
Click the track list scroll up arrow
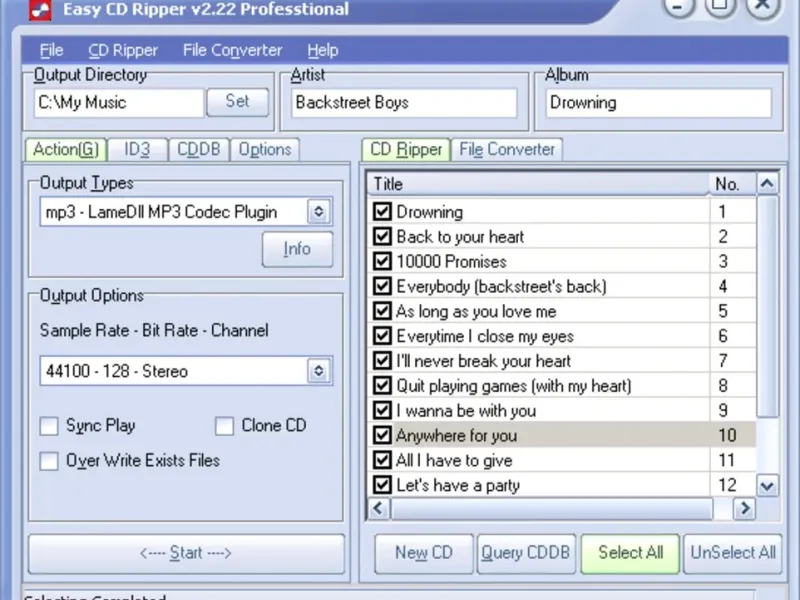(x=767, y=183)
